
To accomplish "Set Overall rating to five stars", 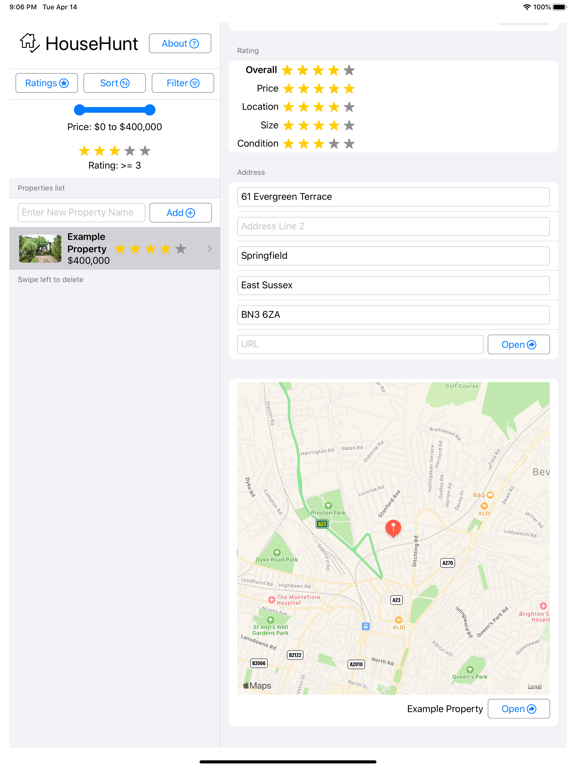I will click(349, 71).
